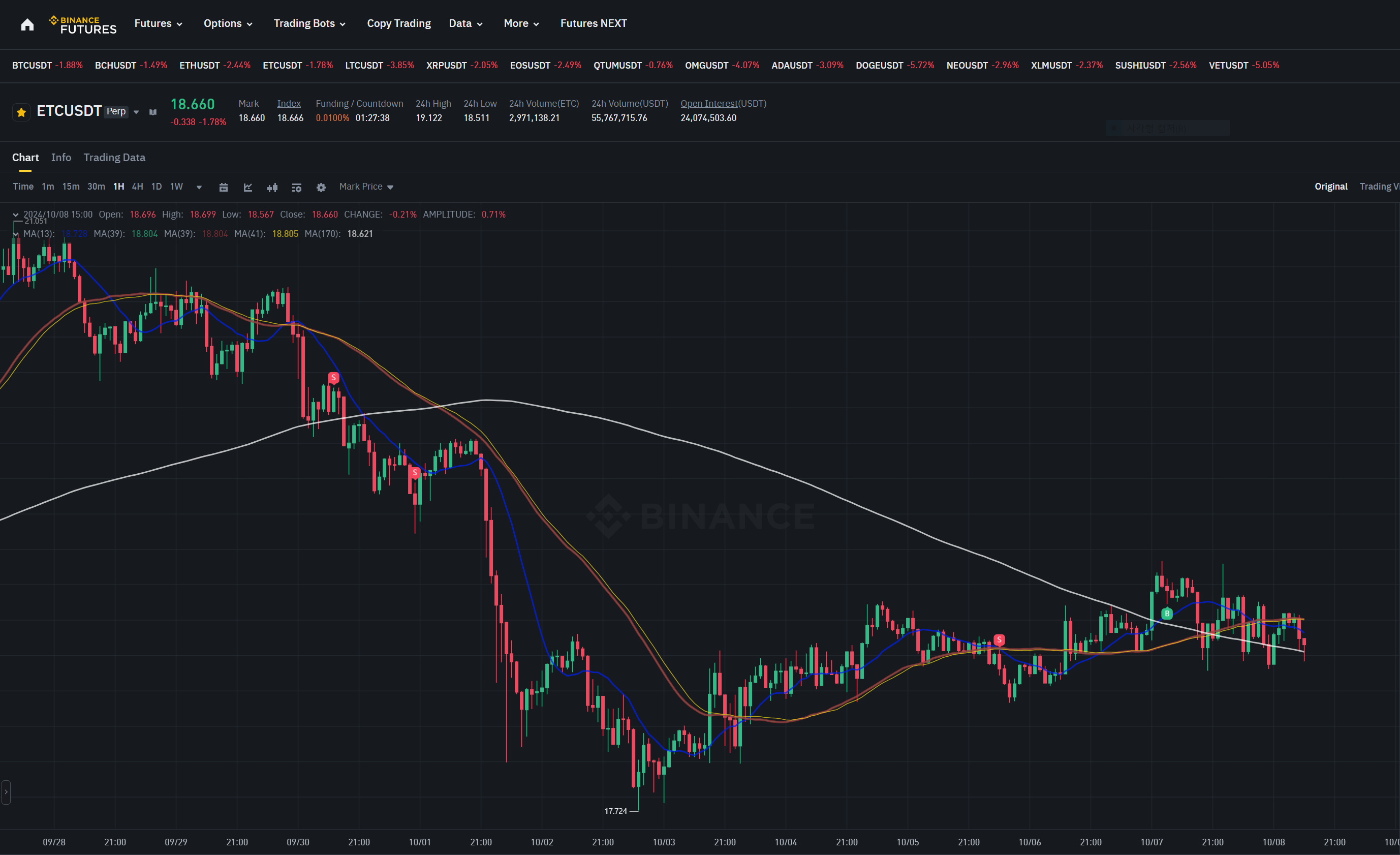The width and height of the screenshot is (1400, 855).
Task: Click the book icon beside ETCUSDT Perp
Action: click(x=153, y=112)
